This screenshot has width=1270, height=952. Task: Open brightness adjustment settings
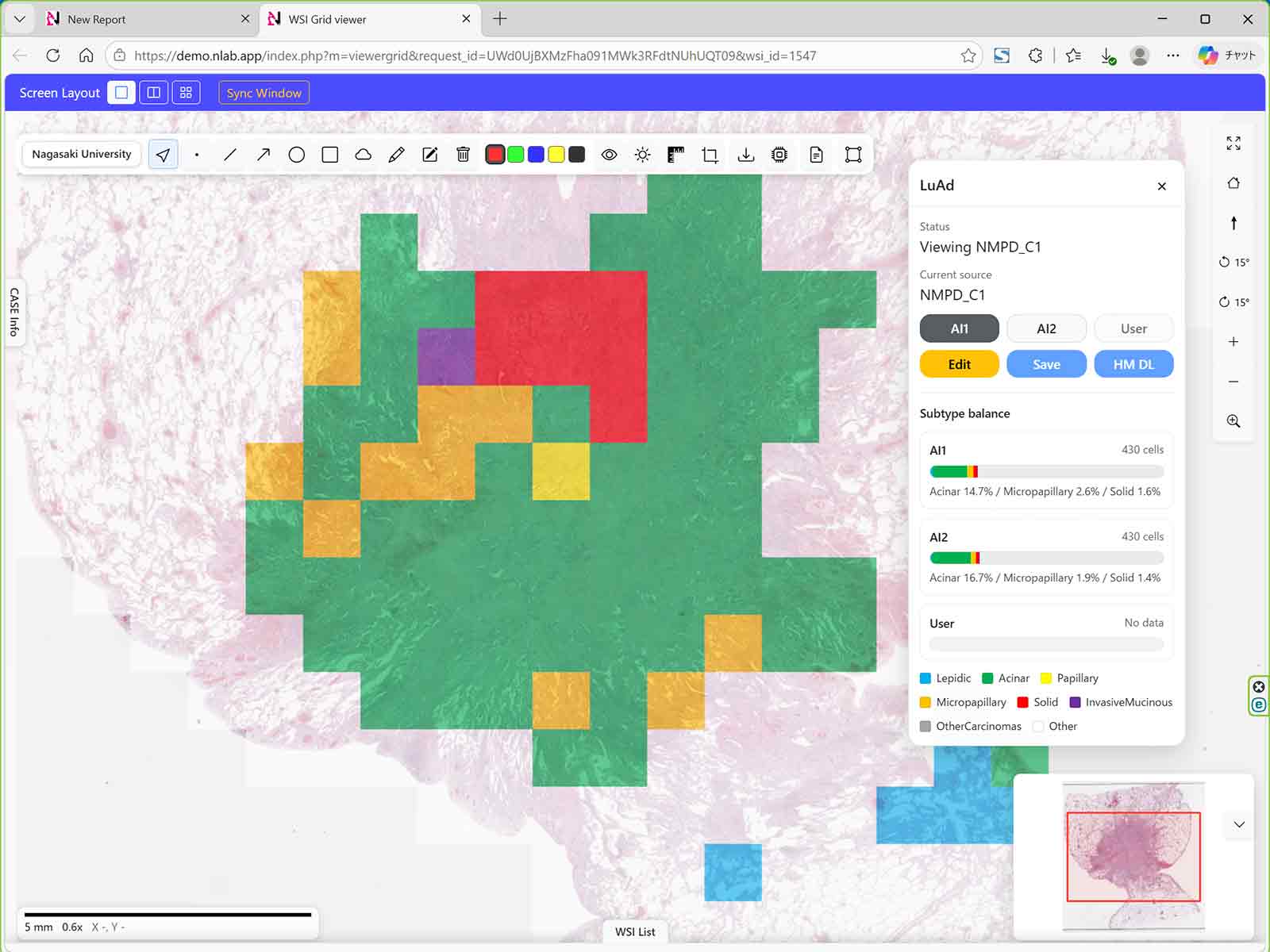tap(643, 155)
